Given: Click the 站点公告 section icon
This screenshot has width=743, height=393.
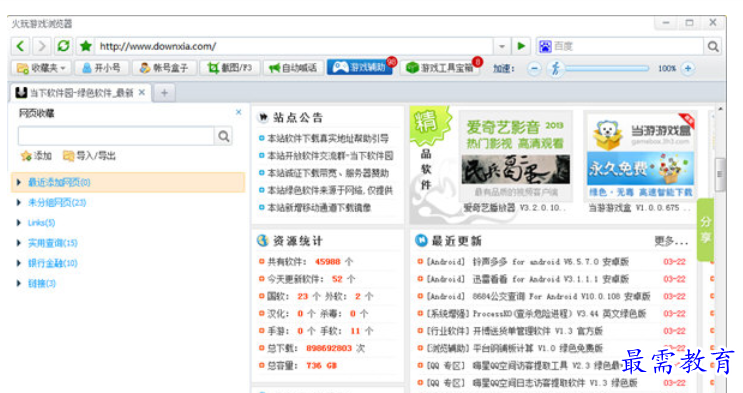Looking at the screenshot, I should click(x=263, y=118).
